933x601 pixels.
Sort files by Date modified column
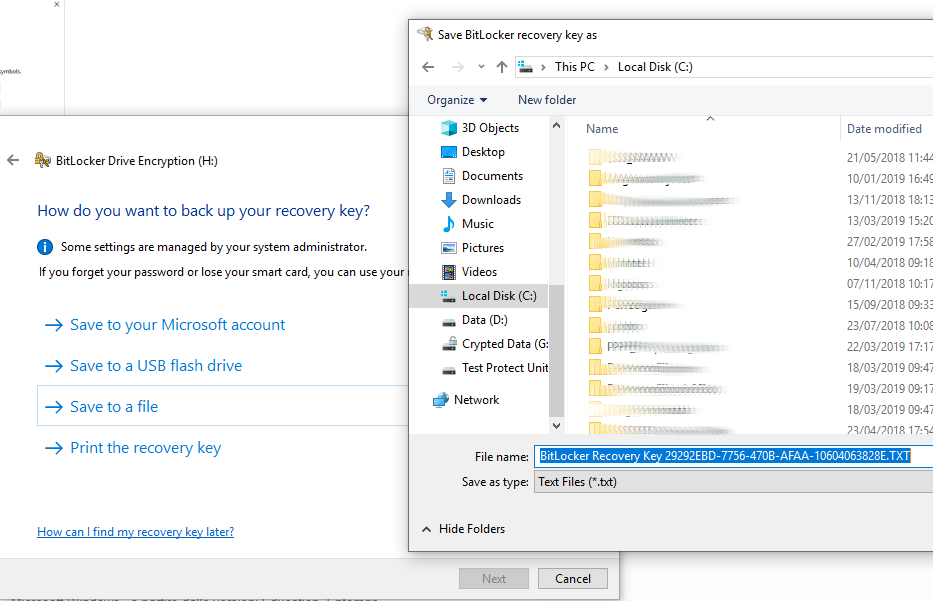click(x=884, y=129)
